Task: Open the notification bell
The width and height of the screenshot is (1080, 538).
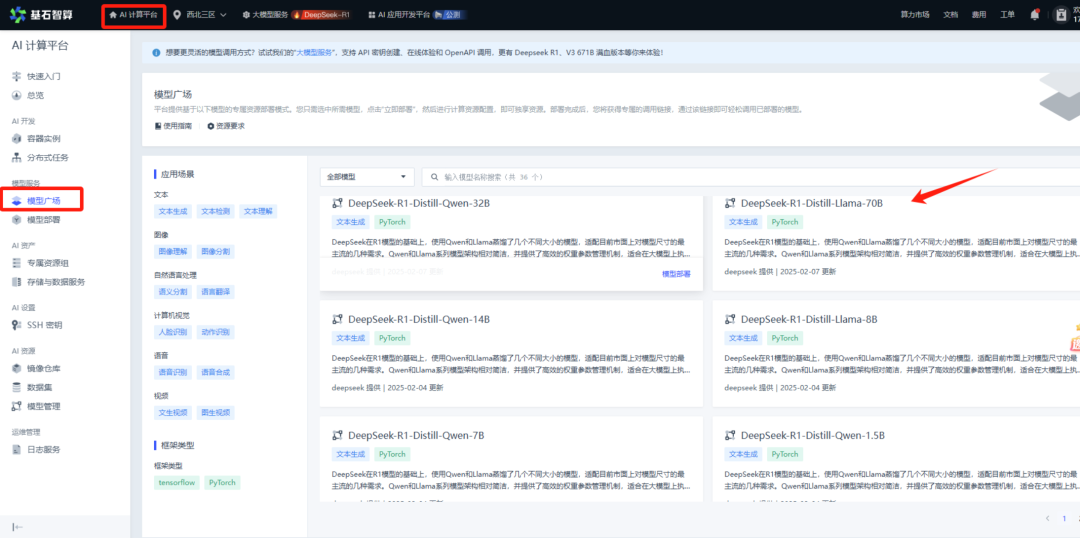Action: tap(1034, 14)
